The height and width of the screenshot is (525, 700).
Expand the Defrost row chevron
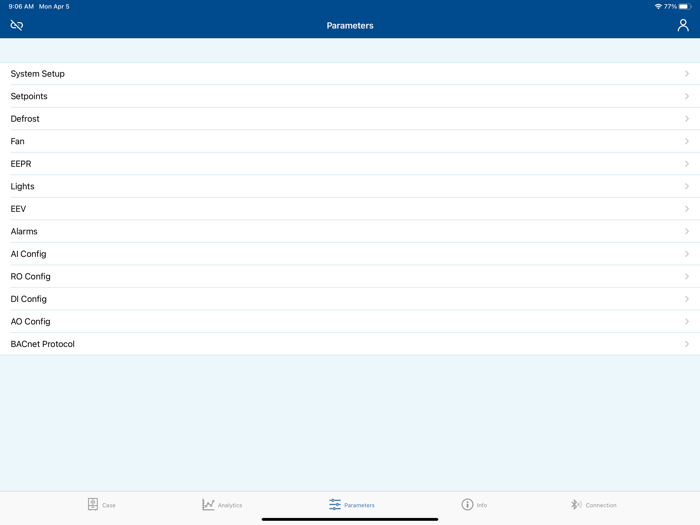[x=687, y=119]
